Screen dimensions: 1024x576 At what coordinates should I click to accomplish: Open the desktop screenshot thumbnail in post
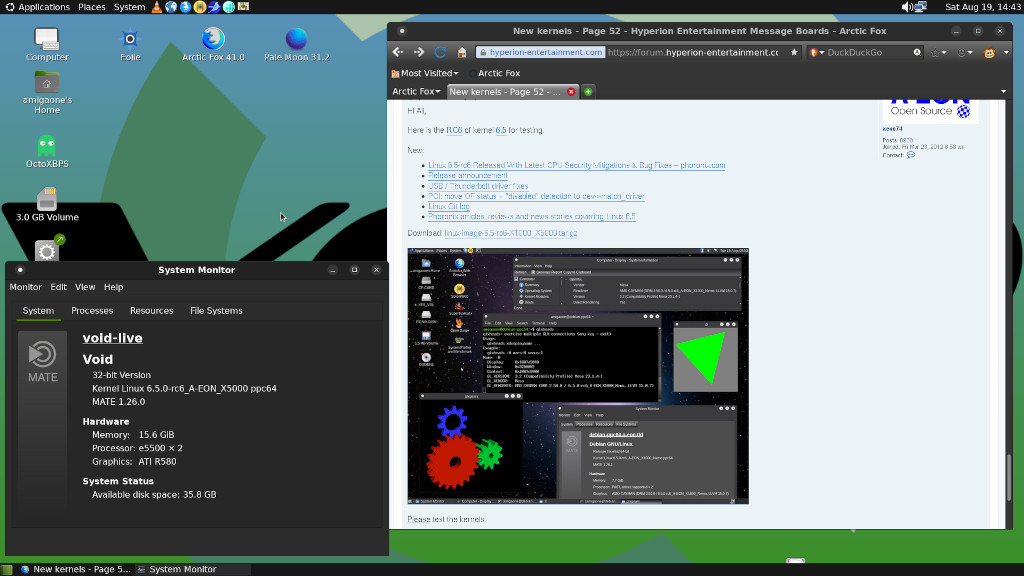pyautogui.click(x=578, y=376)
